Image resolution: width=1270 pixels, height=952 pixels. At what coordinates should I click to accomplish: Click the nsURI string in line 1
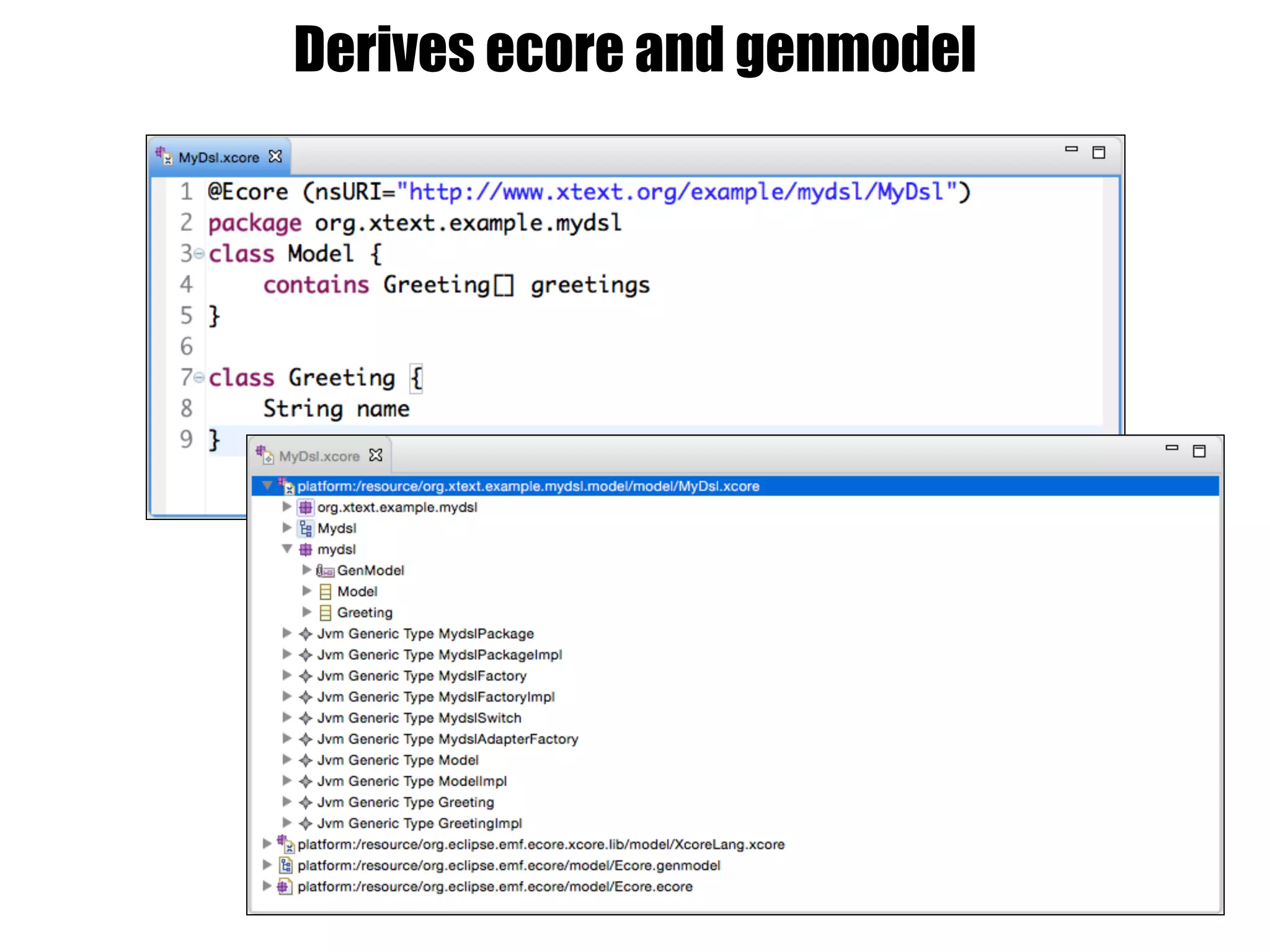pos(676,192)
